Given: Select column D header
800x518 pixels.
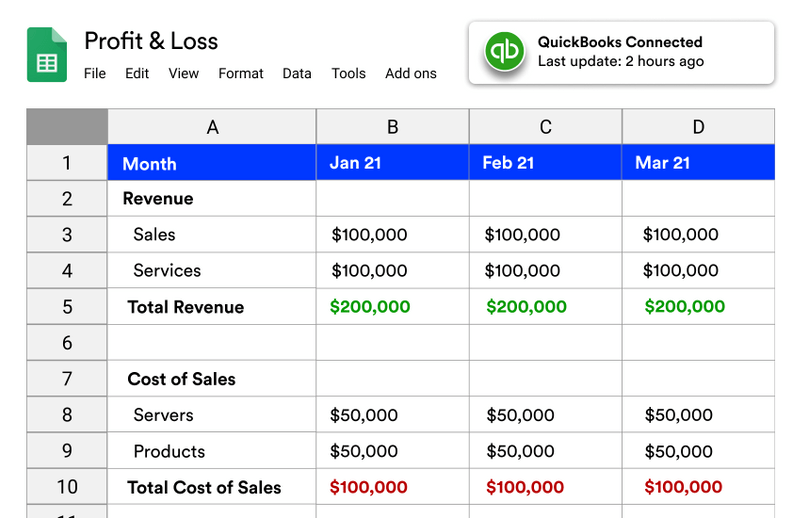Looking at the screenshot, I should click(698, 127).
